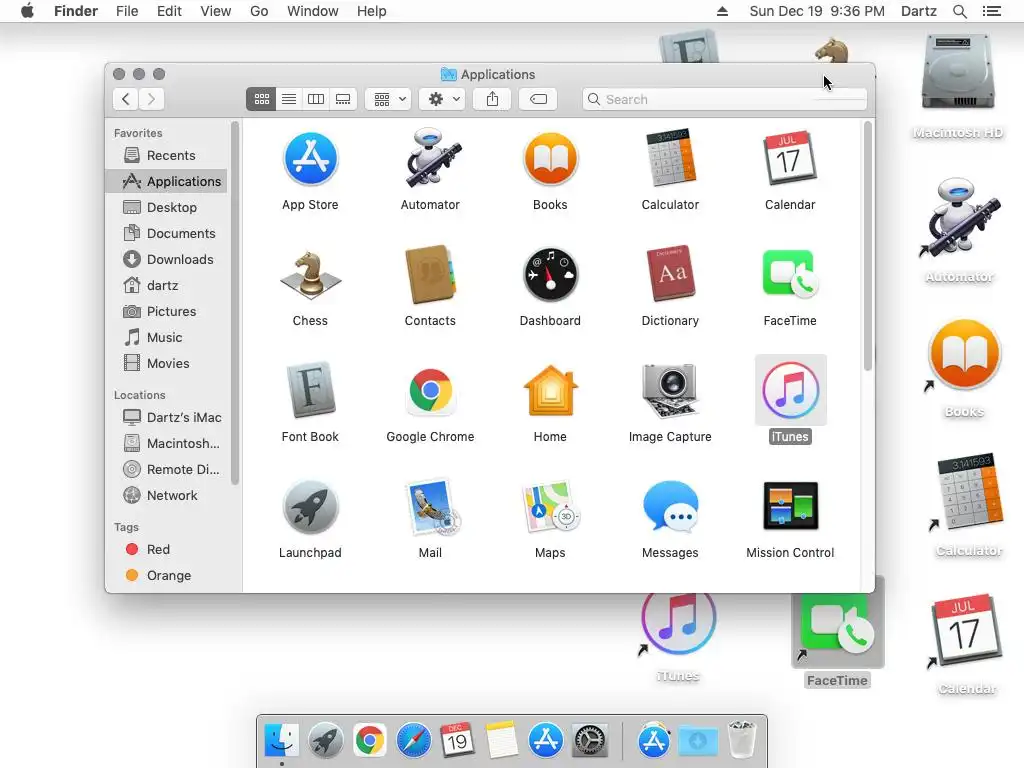This screenshot has width=1024, height=768.
Task: Click the Edit Tags toolbar button
Action: [x=538, y=99]
